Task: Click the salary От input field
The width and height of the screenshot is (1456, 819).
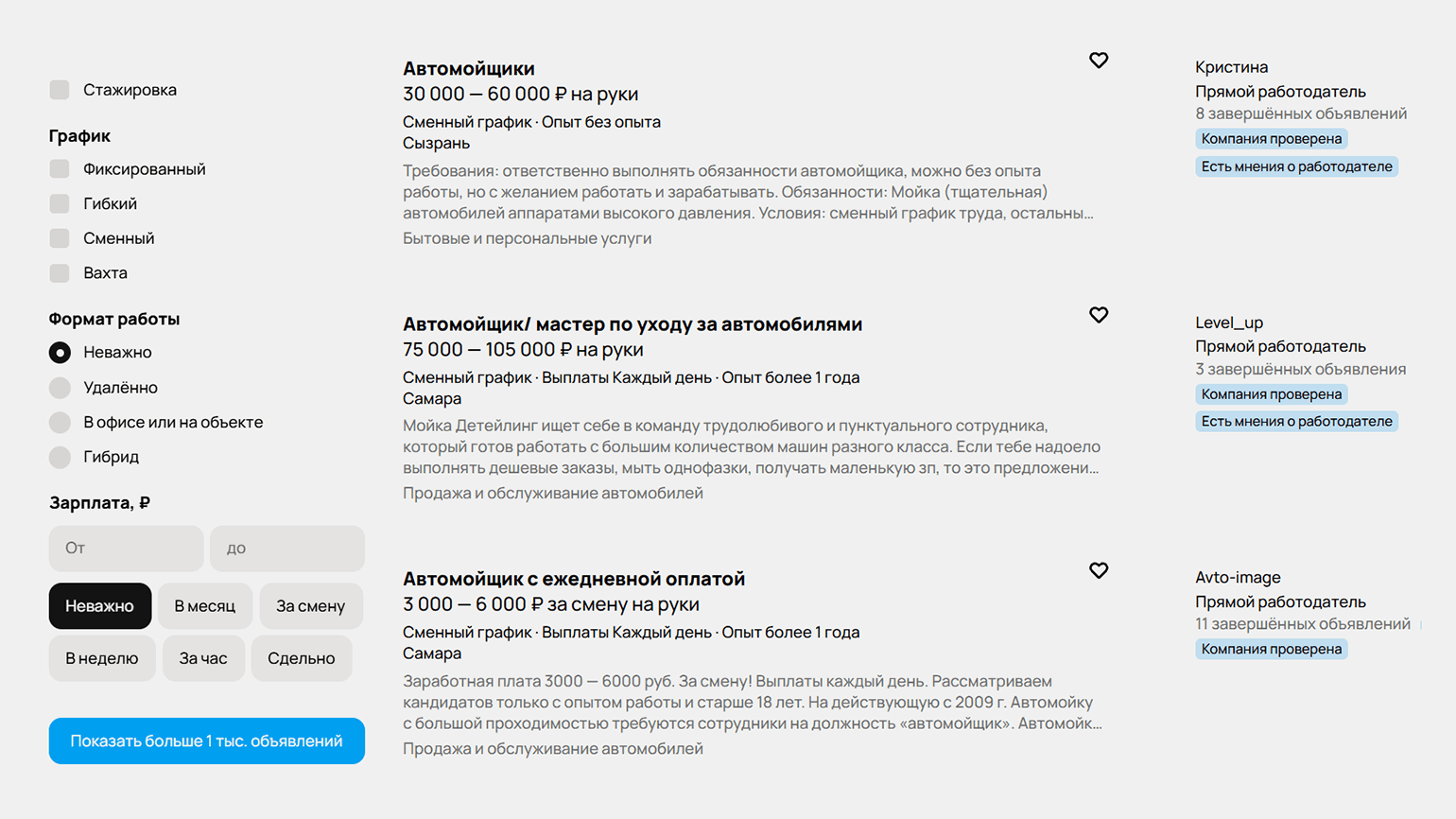Action: [x=126, y=549]
